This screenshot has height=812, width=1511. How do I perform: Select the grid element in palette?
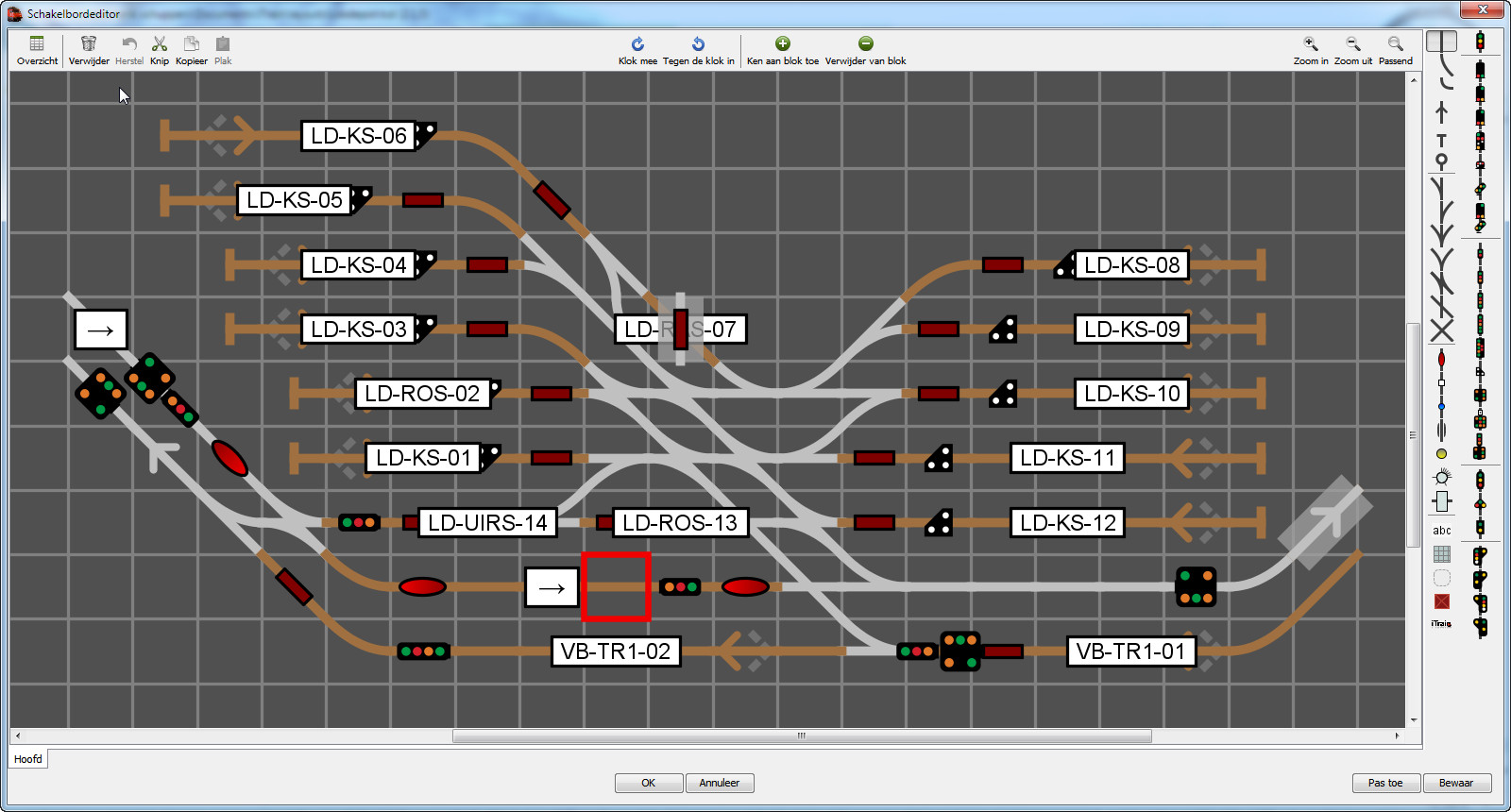pos(1441,554)
